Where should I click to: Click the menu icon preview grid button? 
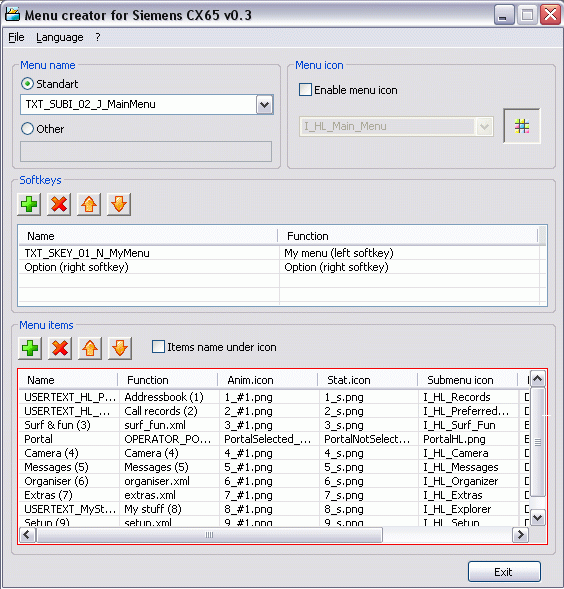pyautogui.click(x=522, y=126)
